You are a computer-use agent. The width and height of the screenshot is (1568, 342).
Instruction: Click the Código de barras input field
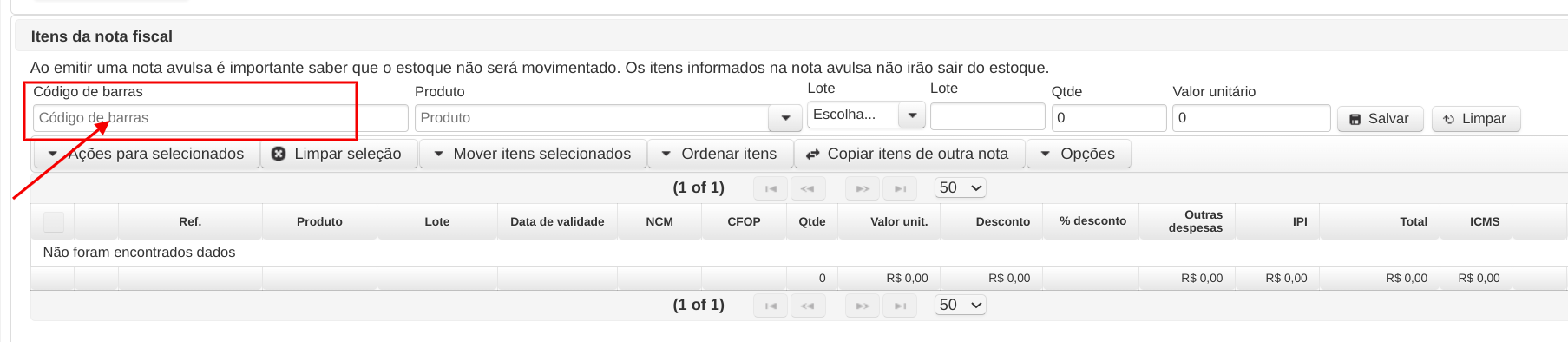[220, 118]
